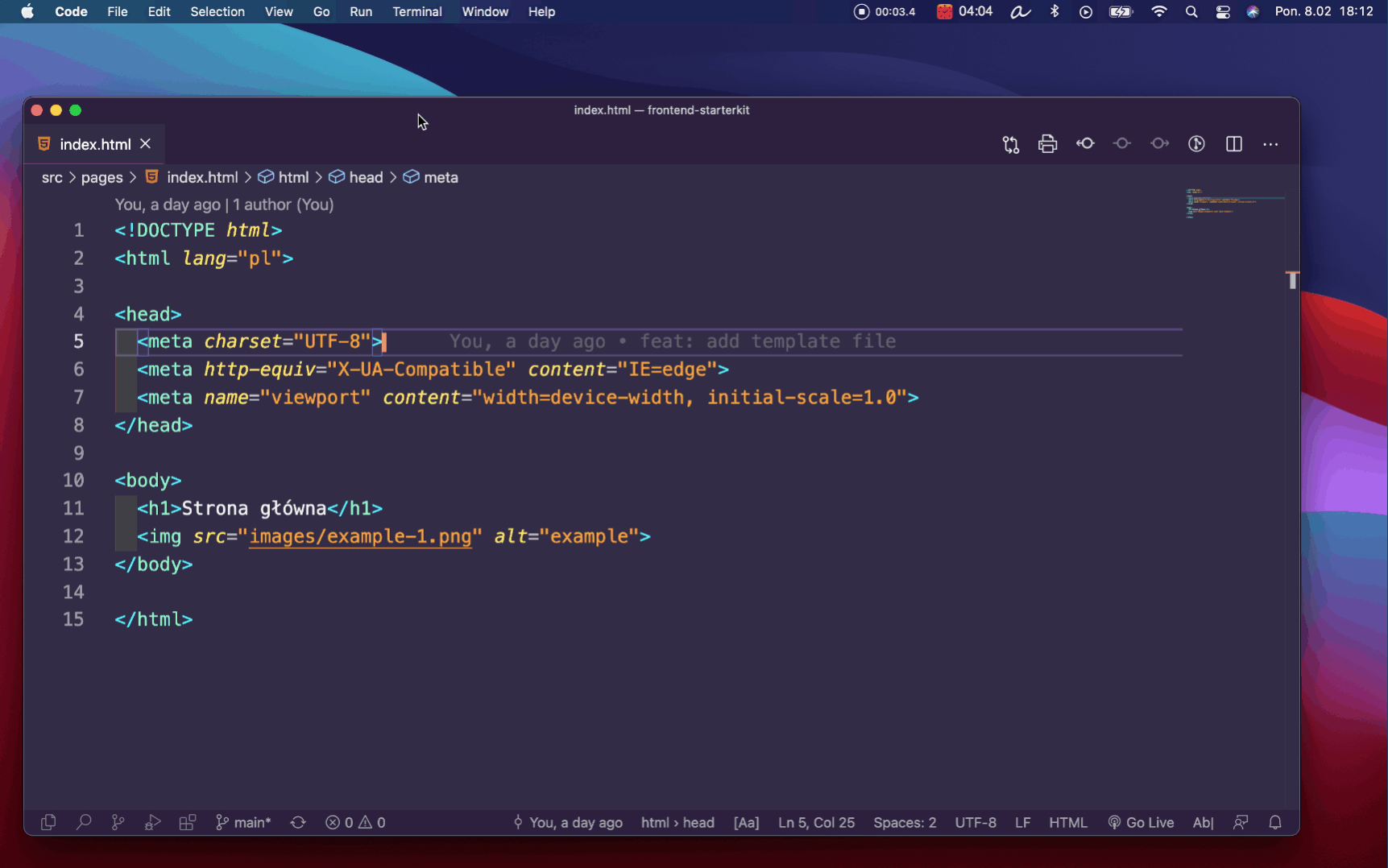Start Go Live server
1388x868 pixels.
1141,822
